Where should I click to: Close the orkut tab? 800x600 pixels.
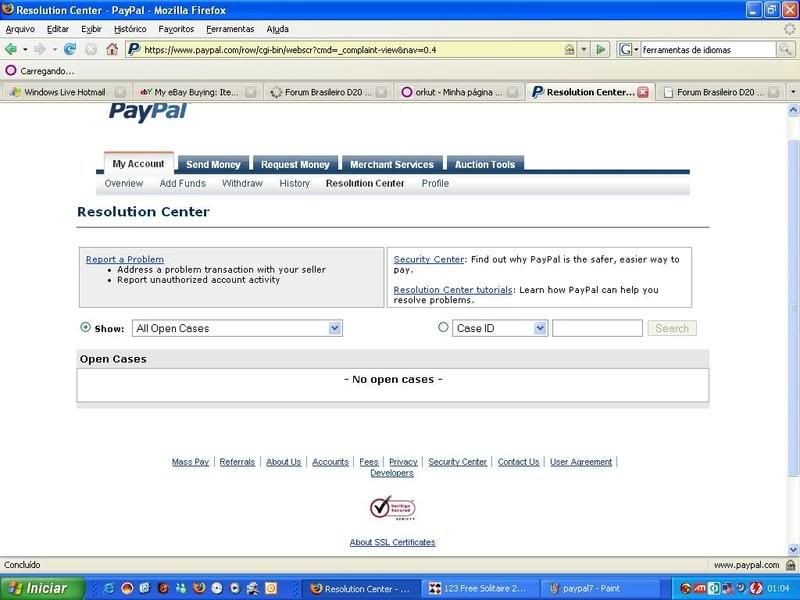(x=513, y=92)
